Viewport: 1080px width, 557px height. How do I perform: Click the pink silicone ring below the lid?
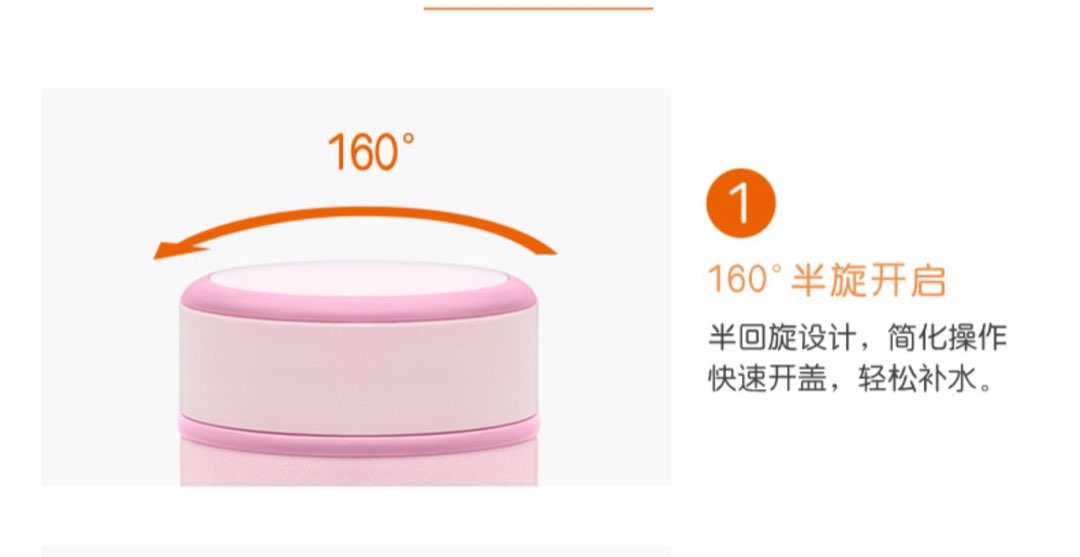359,432
